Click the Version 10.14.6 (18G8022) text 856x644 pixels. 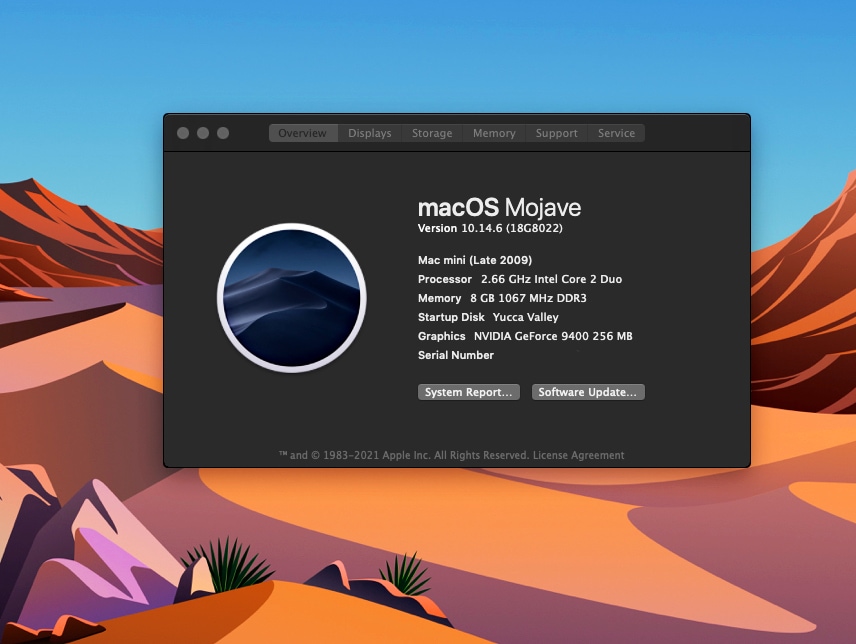coord(490,228)
